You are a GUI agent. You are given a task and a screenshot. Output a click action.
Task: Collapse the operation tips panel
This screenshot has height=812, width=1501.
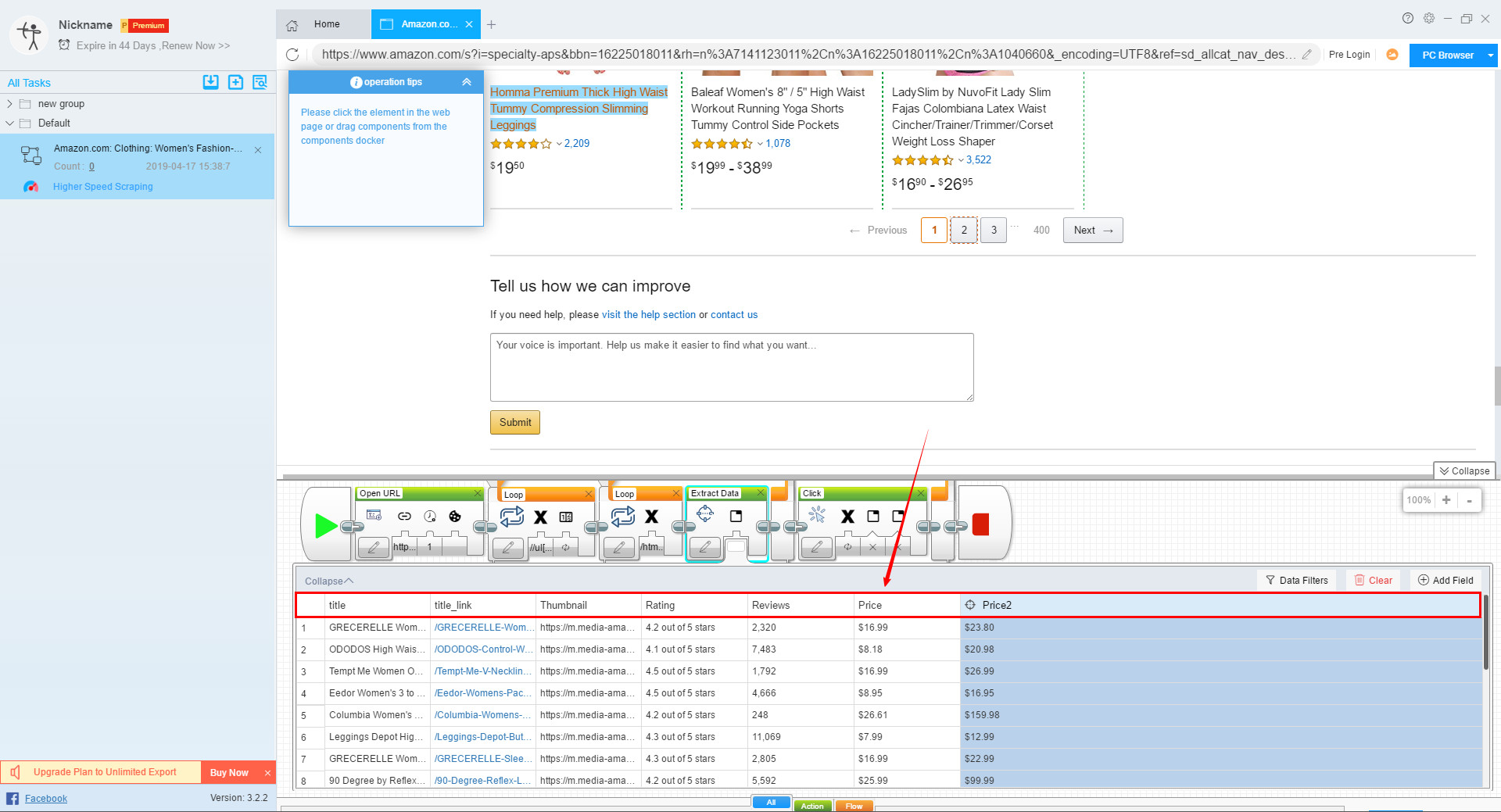point(467,82)
